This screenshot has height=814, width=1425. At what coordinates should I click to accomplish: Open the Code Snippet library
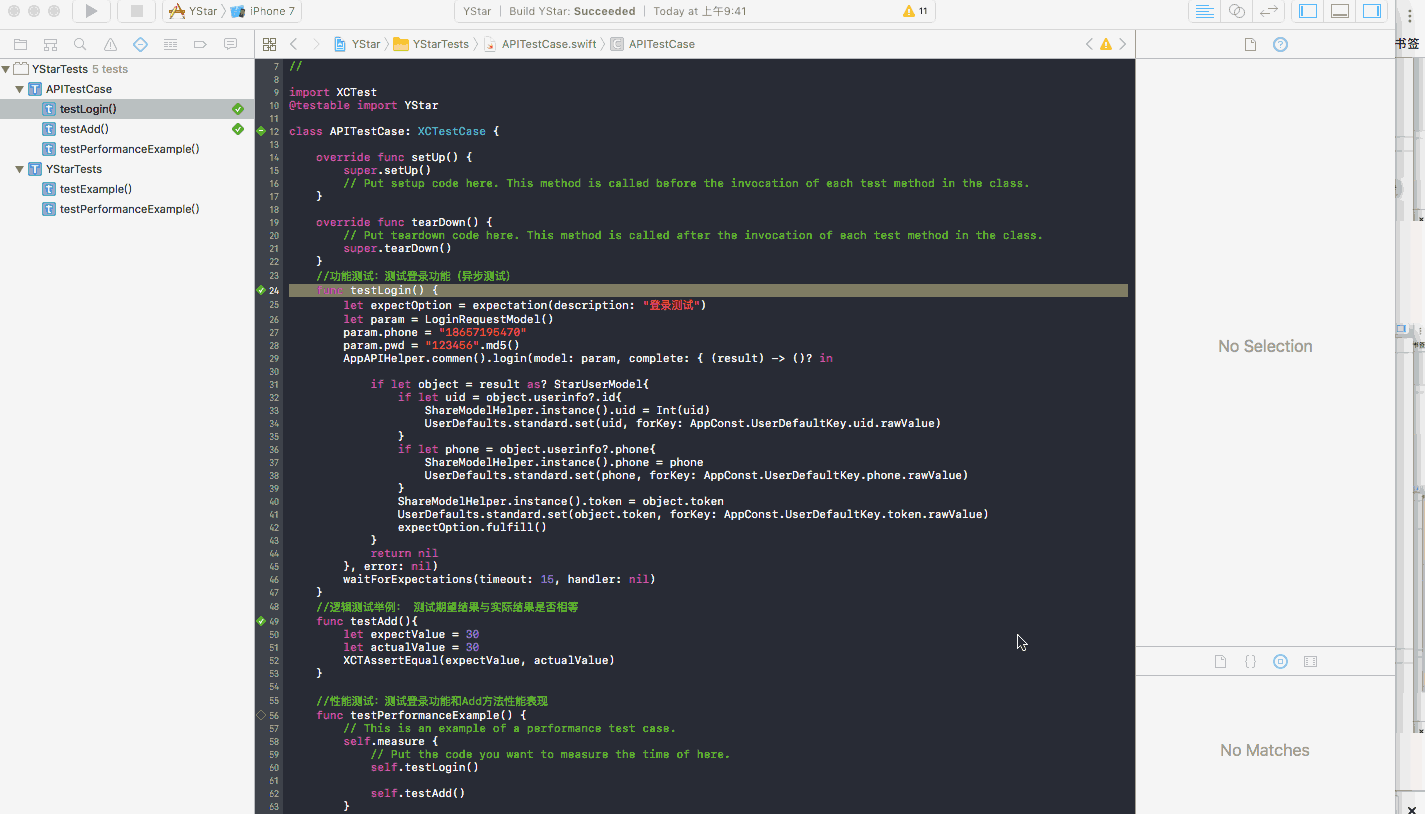tap(1250, 661)
